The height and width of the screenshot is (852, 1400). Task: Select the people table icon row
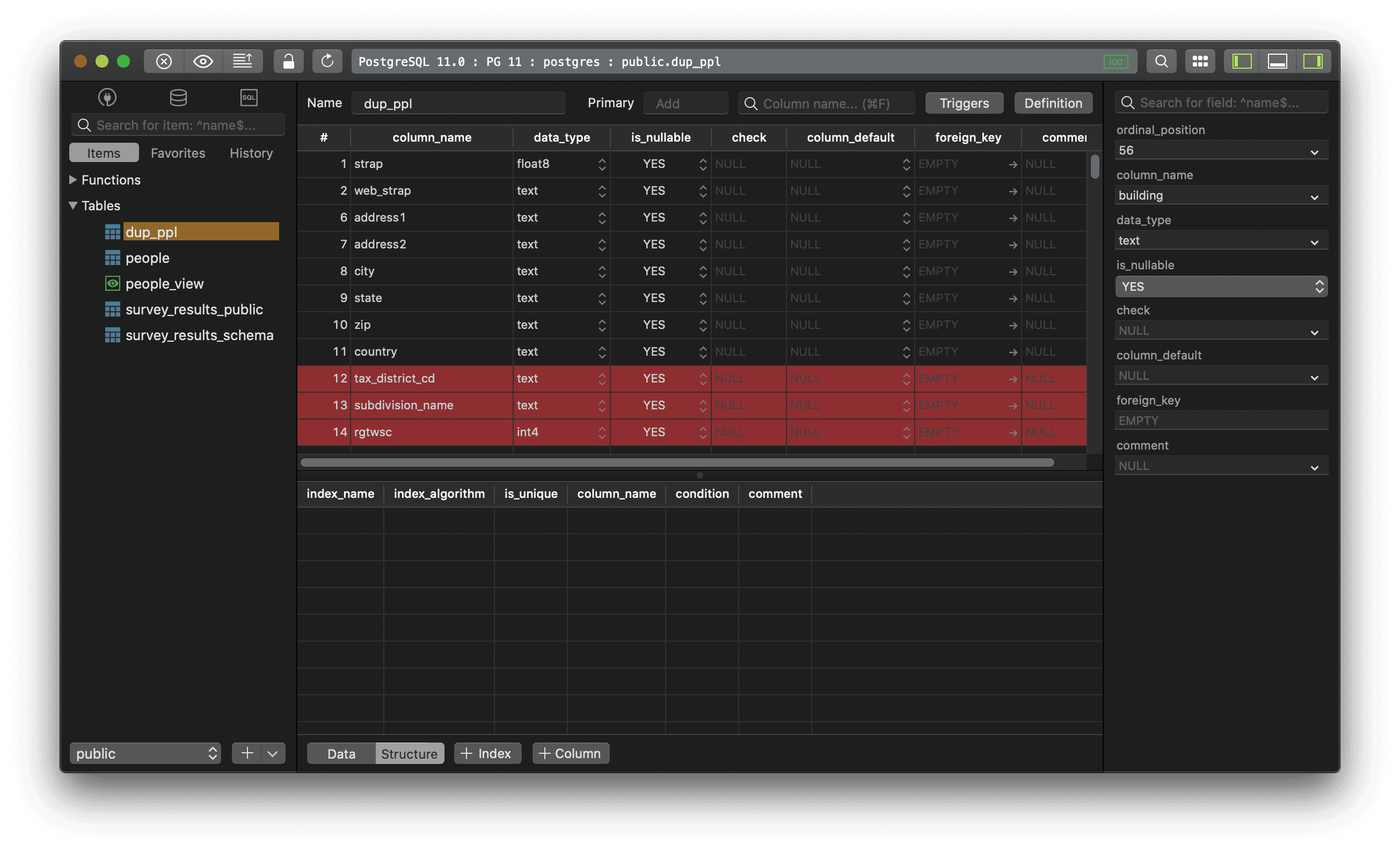pyautogui.click(x=113, y=258)
